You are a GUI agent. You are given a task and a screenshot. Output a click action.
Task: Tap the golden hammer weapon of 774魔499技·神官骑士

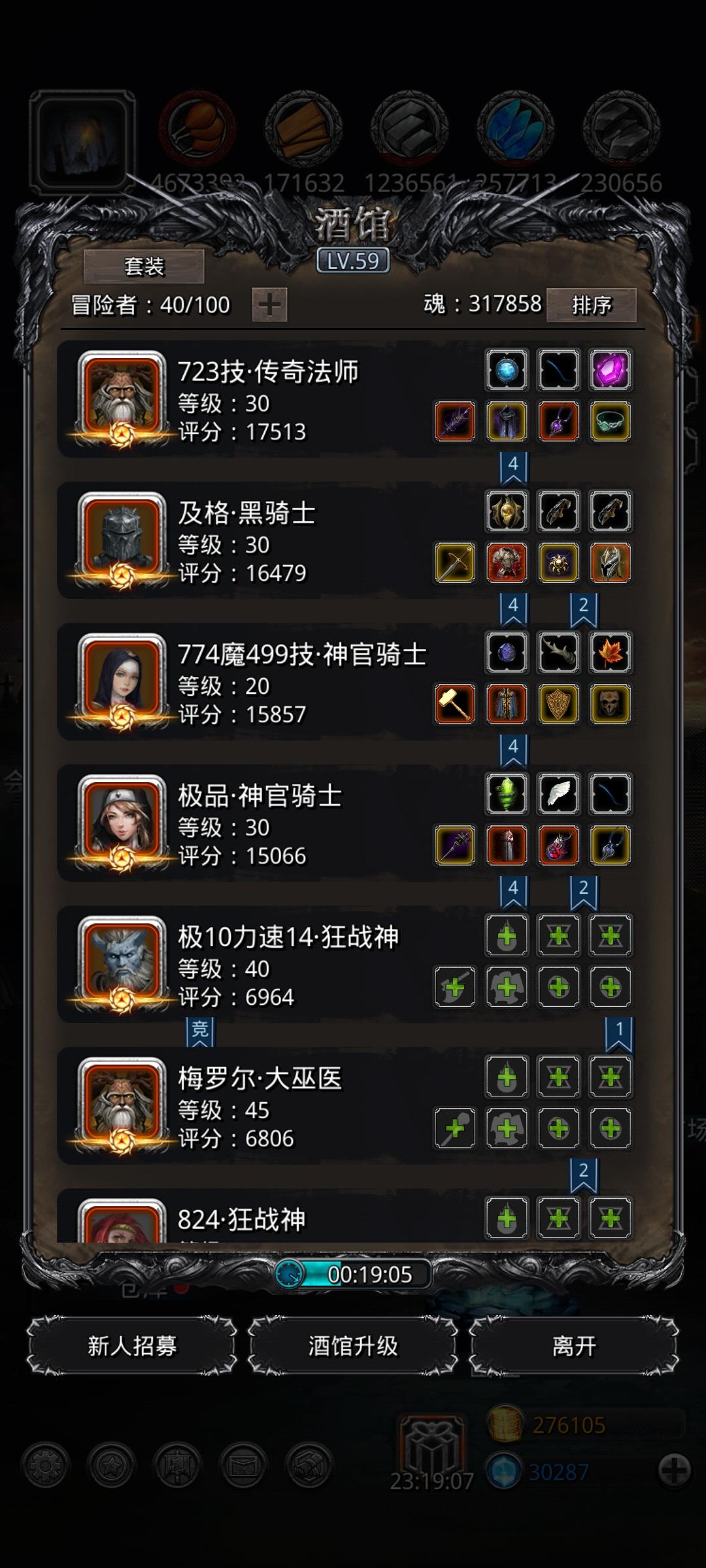click(454, 704)
